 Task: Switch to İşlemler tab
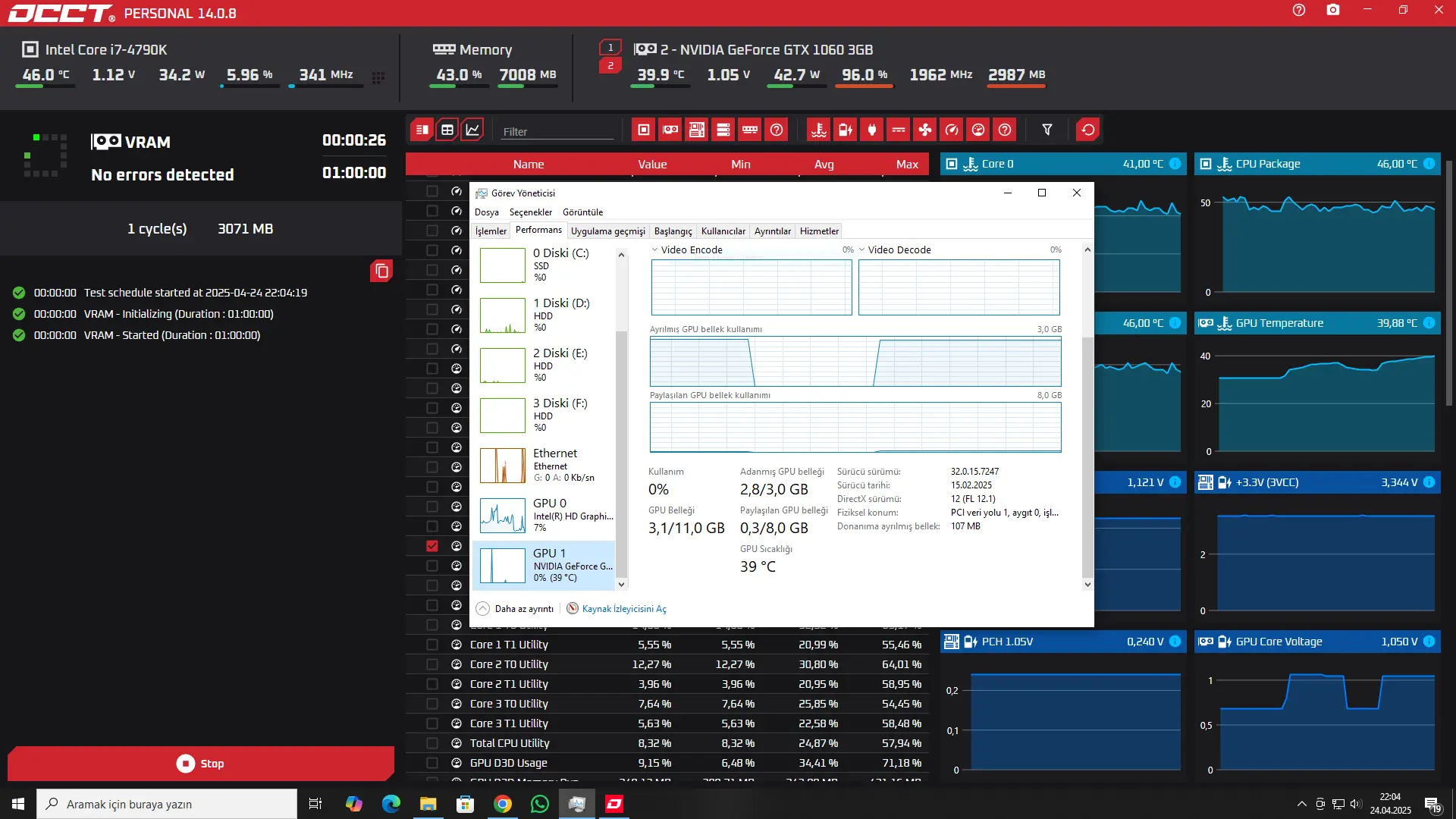(491, 231)
